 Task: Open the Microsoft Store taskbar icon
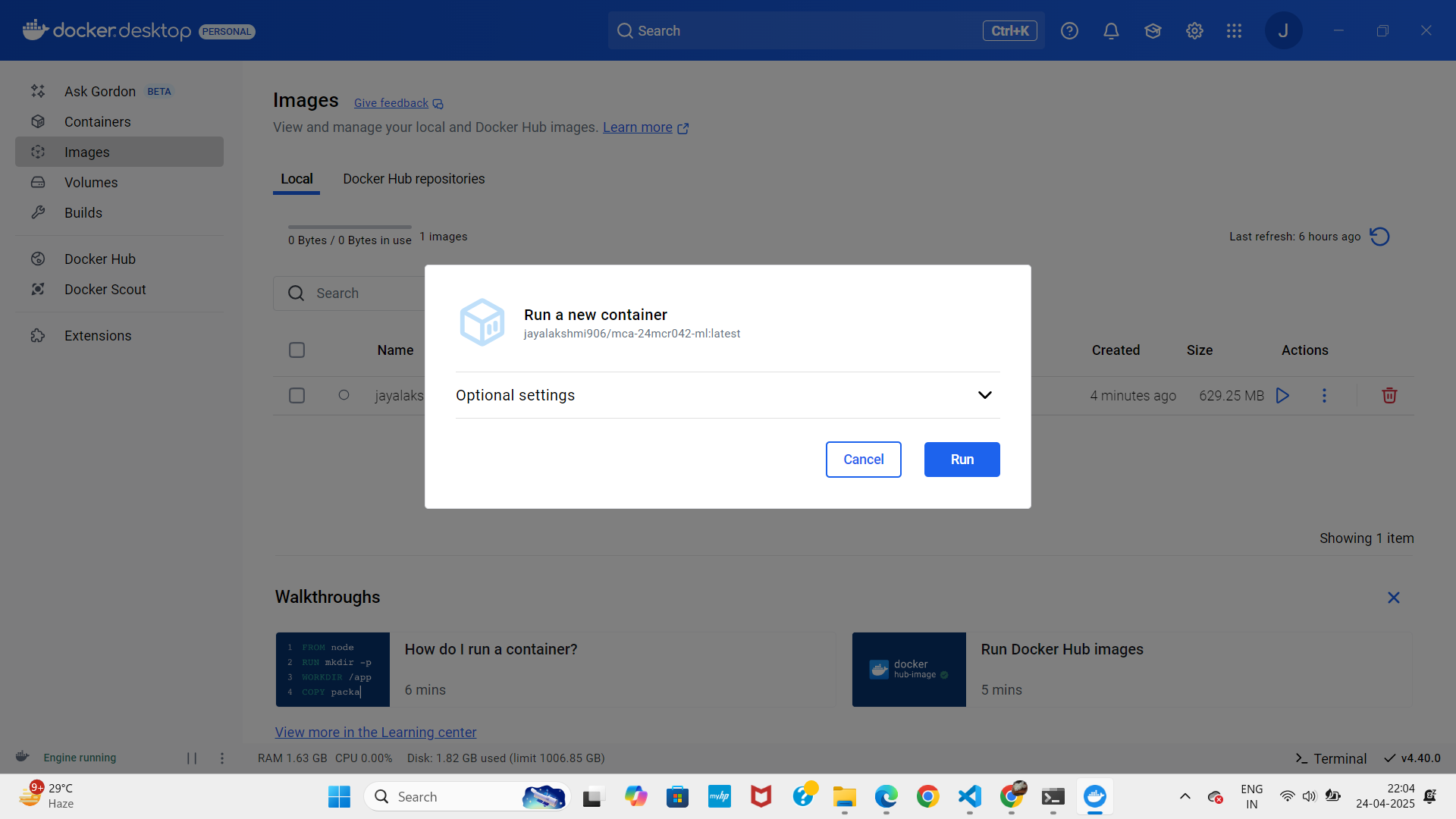pyautogui.click(x=677, y=796)
